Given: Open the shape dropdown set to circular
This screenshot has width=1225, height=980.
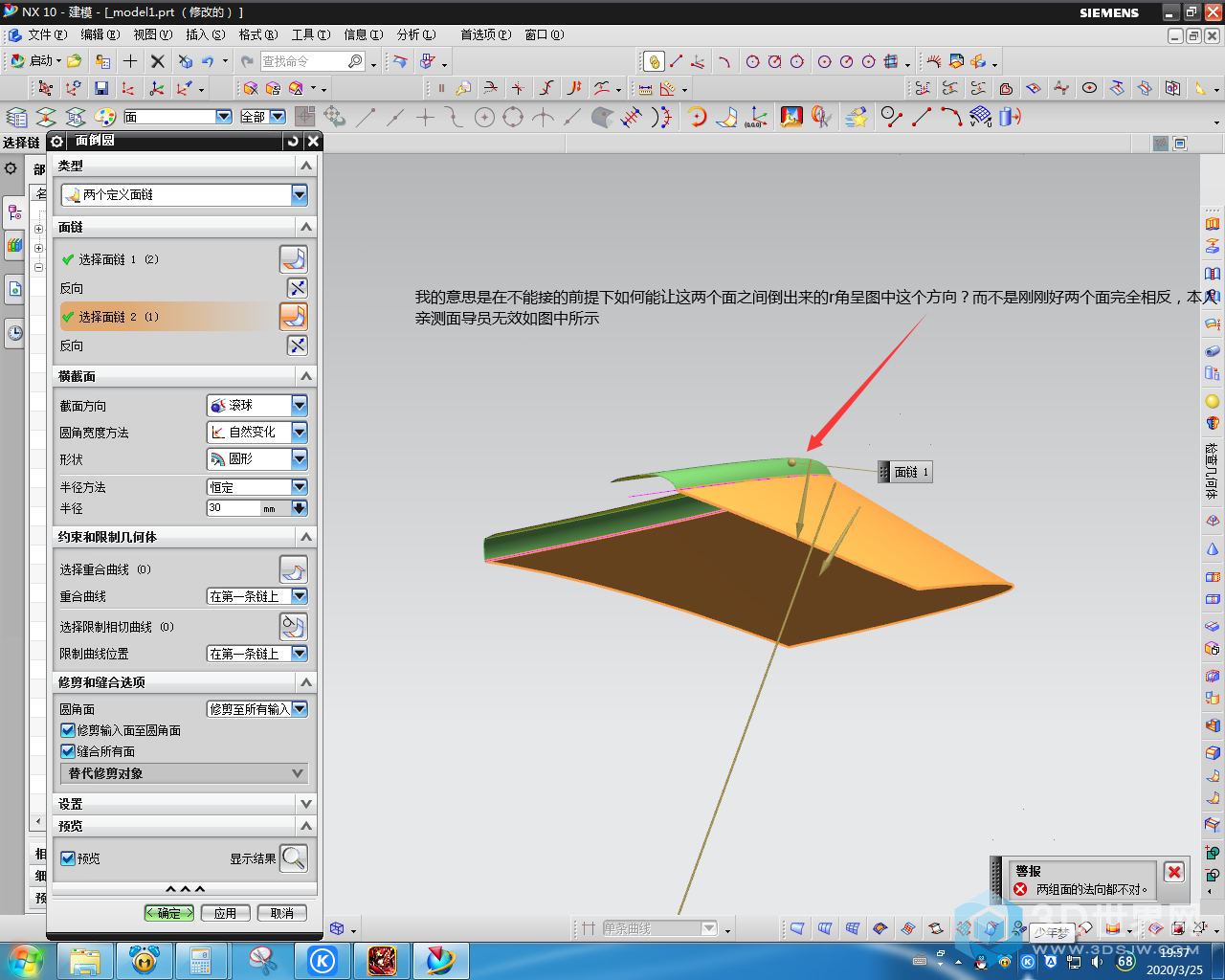Looking at the screenshot, I should tap(257, 459).
